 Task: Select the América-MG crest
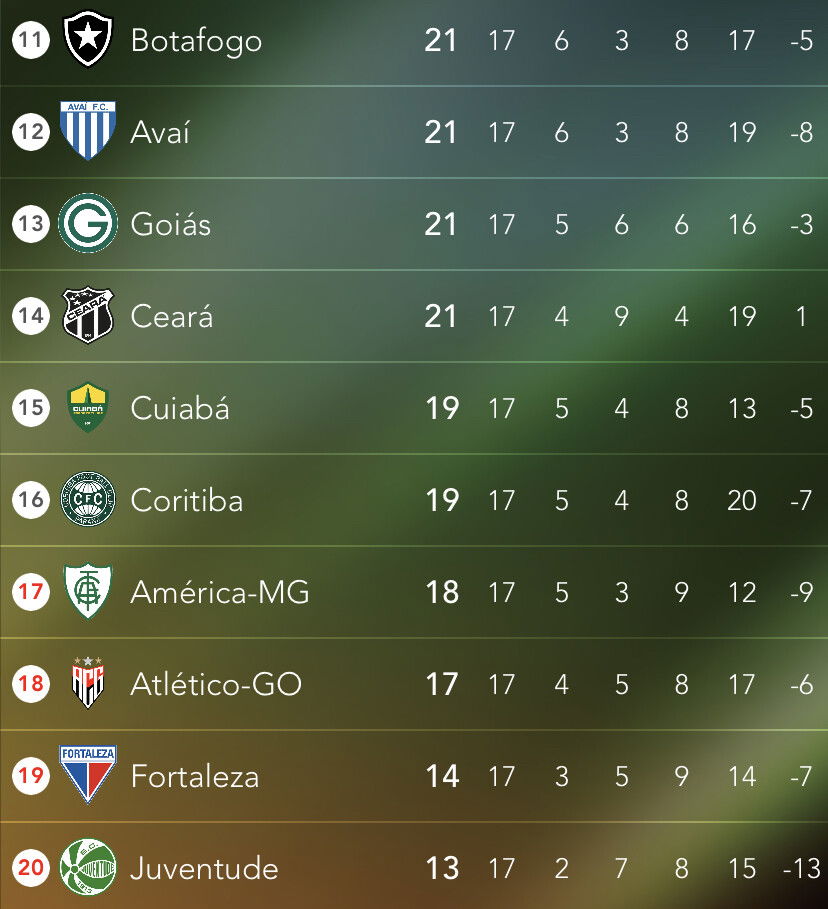pyautogui.click(x=88, y=591)
